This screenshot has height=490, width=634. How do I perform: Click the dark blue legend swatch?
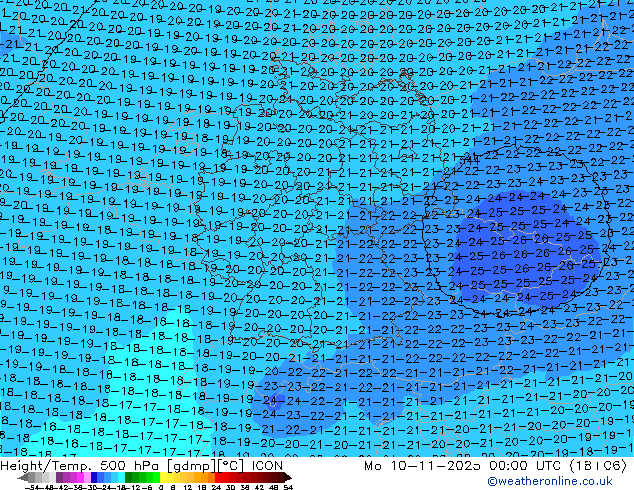(x=94, y=477)
